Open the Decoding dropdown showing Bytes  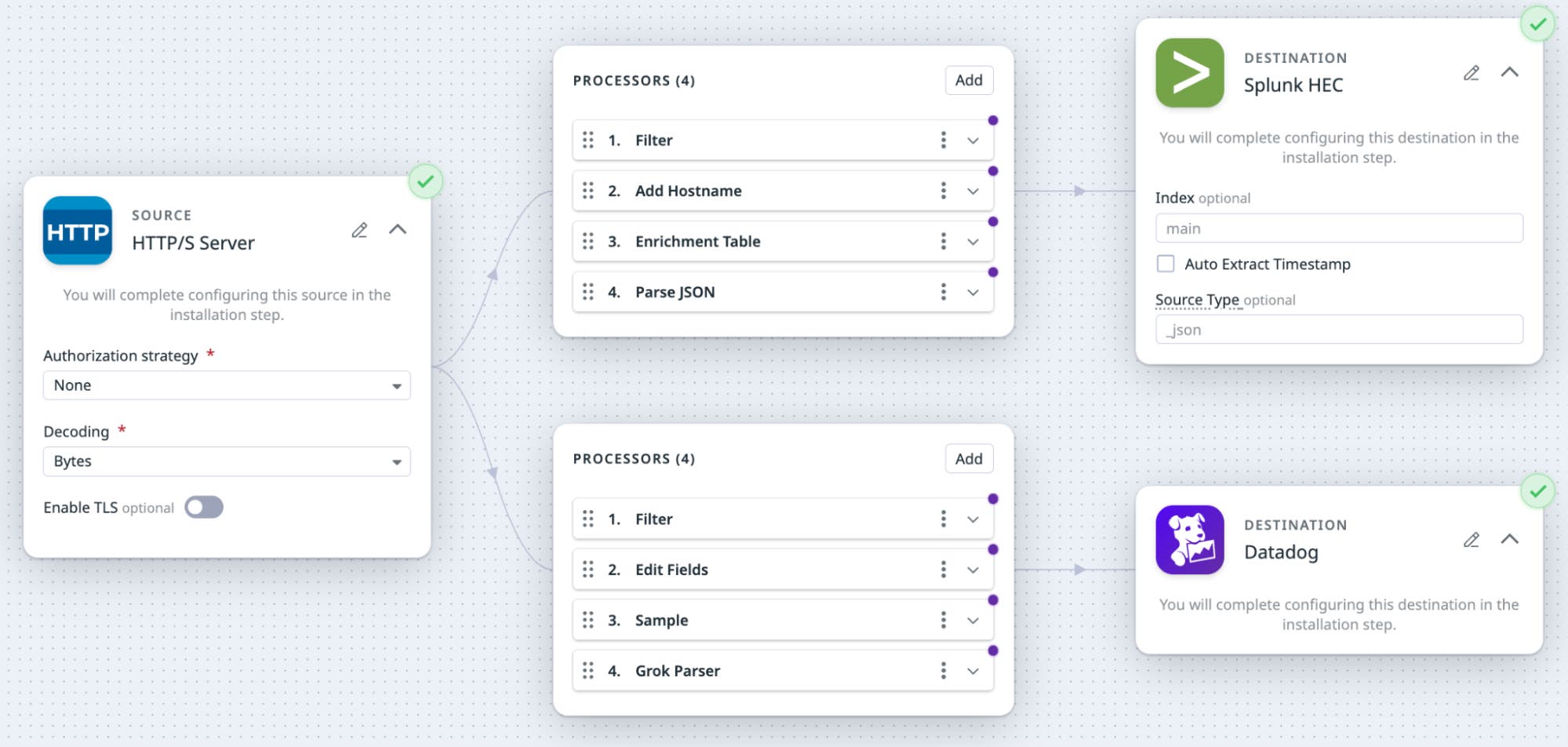coord(226,461)
